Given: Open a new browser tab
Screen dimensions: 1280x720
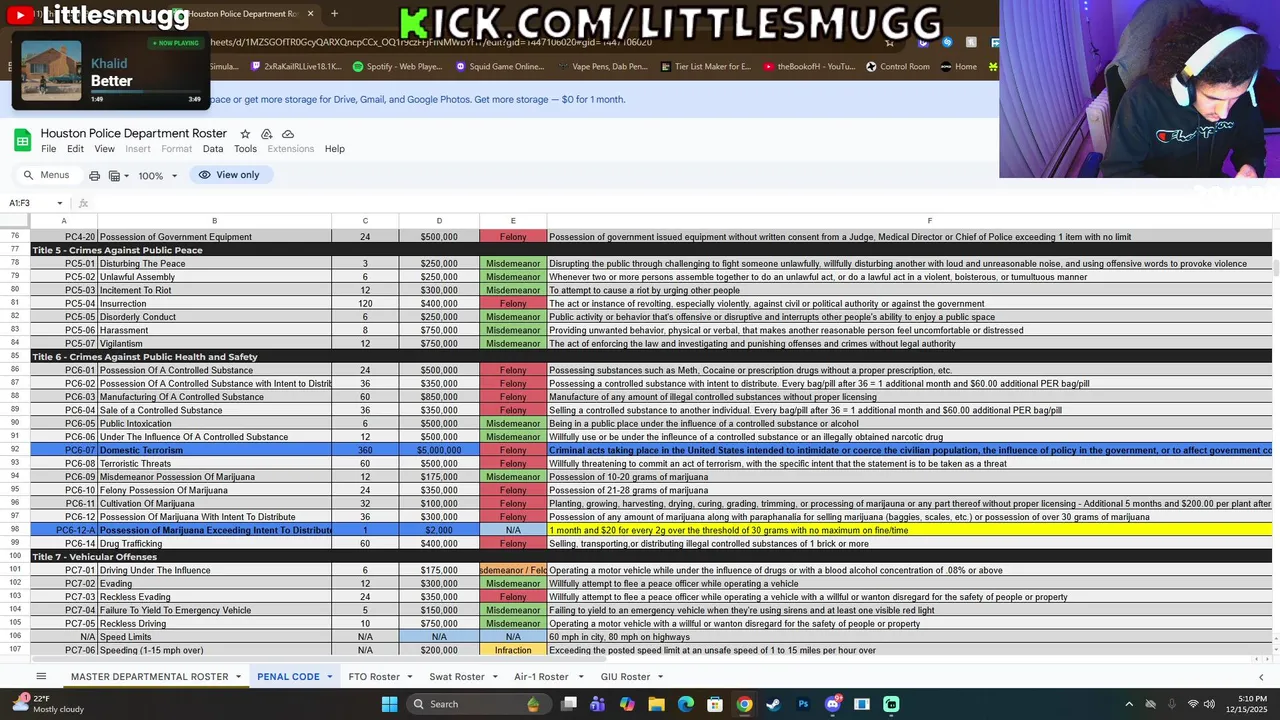Looking at the screenshot, I should click(x=334, y=14).
